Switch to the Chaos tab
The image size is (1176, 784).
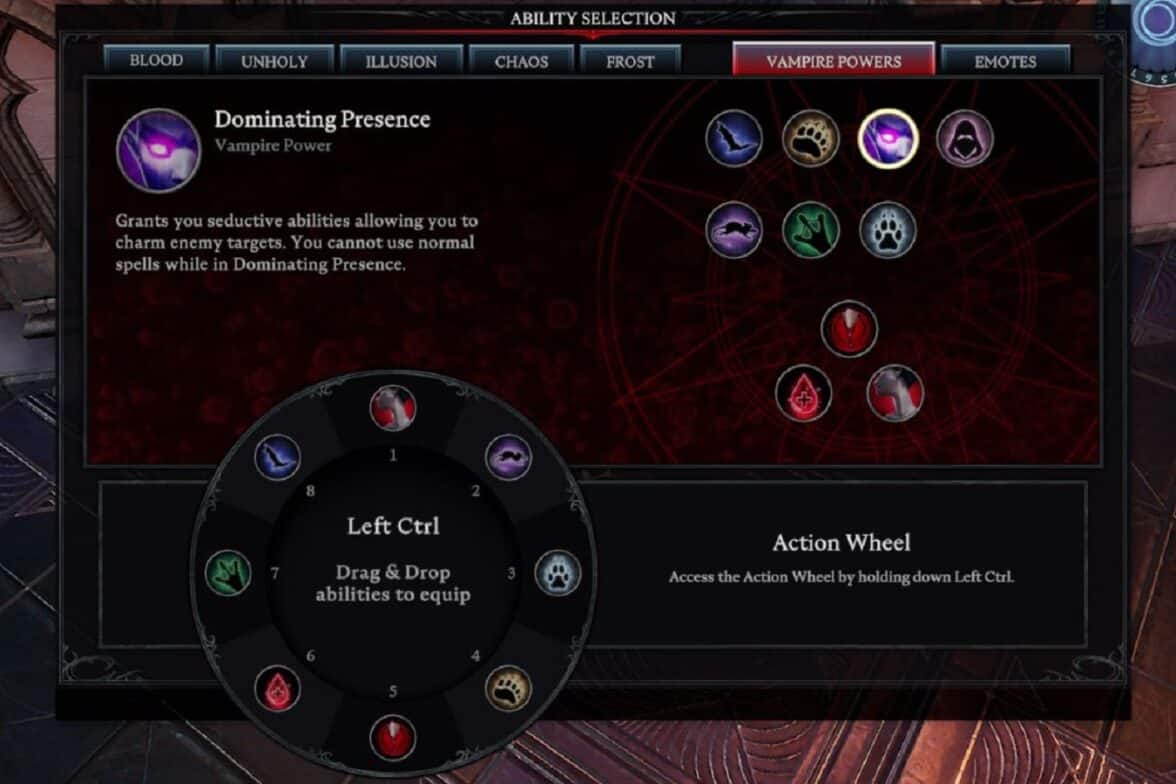point(521,61)
